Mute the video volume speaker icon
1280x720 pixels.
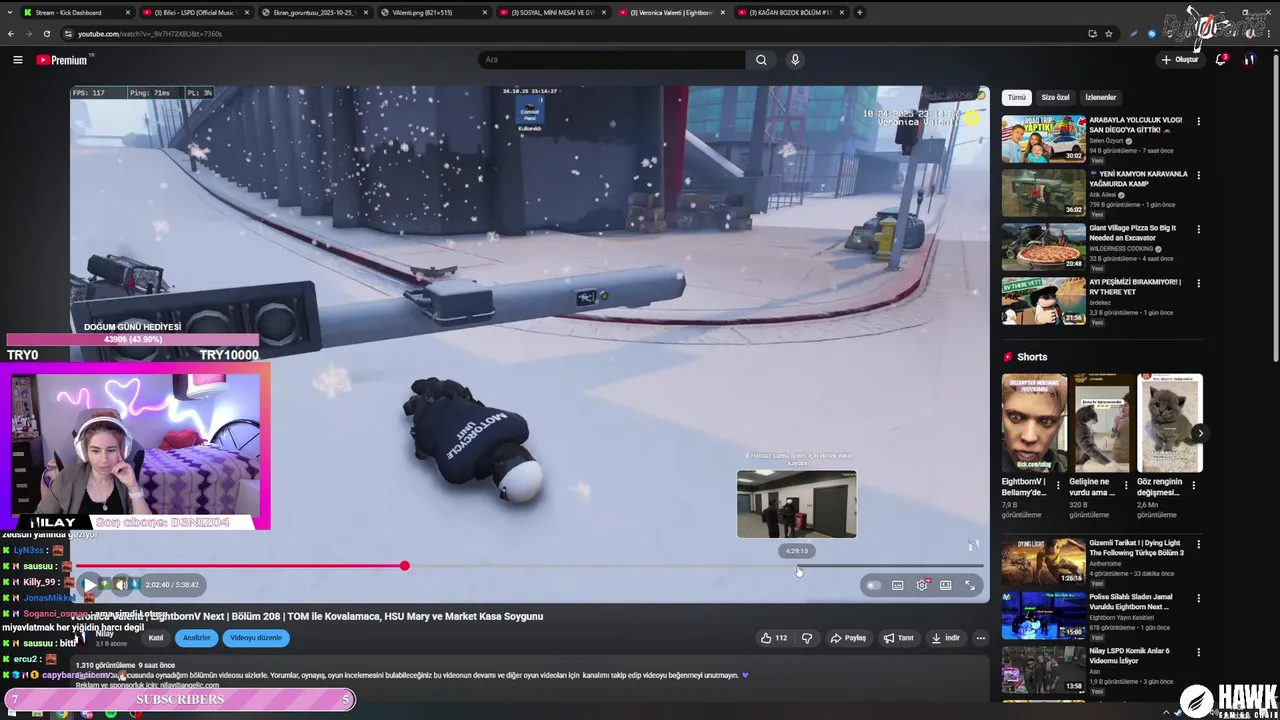[120, 585]
